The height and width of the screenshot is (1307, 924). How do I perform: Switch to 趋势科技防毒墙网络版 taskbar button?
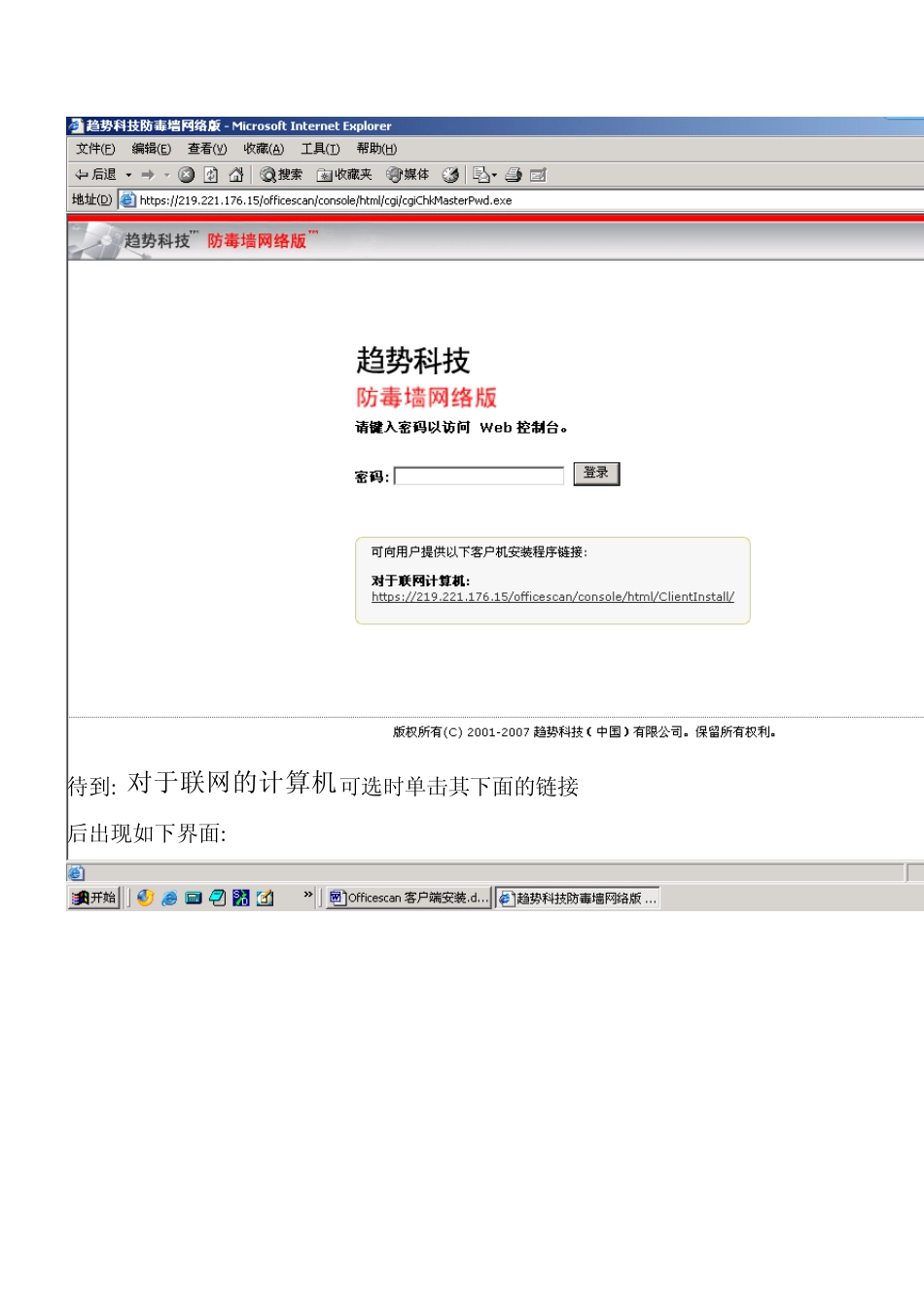coord(578,898)
